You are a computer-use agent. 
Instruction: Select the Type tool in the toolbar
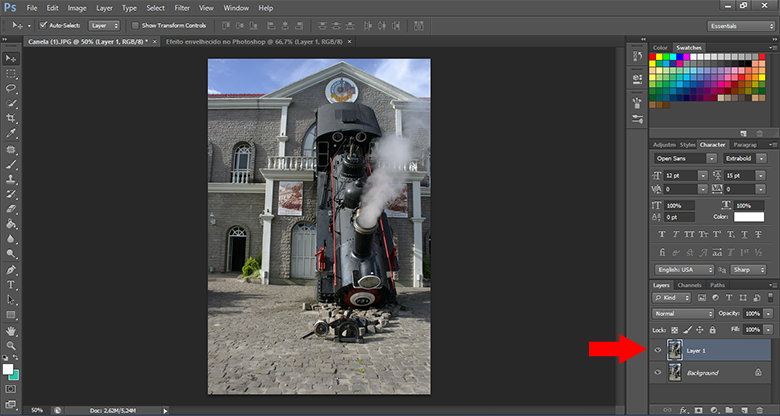11,284
